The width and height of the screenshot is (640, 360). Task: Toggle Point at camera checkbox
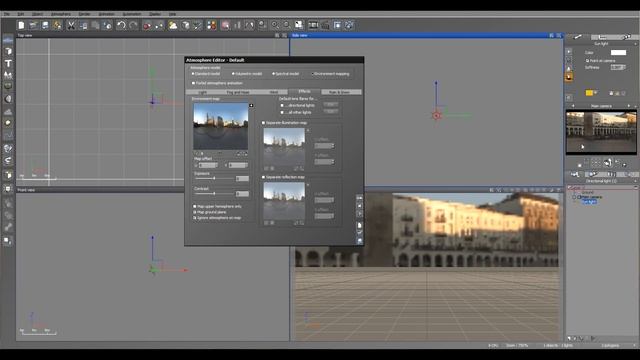587,60
